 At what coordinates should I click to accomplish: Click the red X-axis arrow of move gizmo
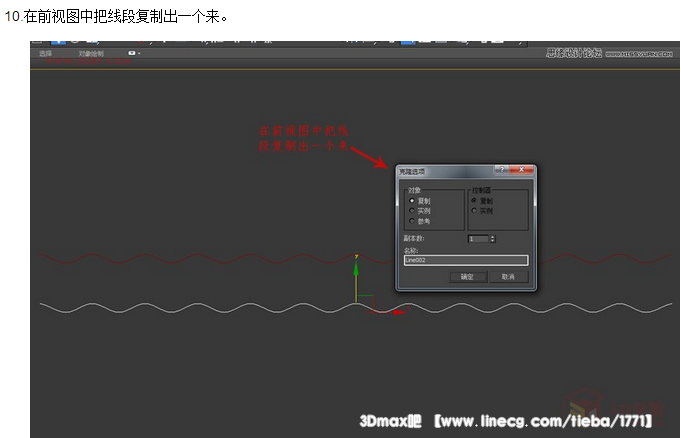[399, 312]
